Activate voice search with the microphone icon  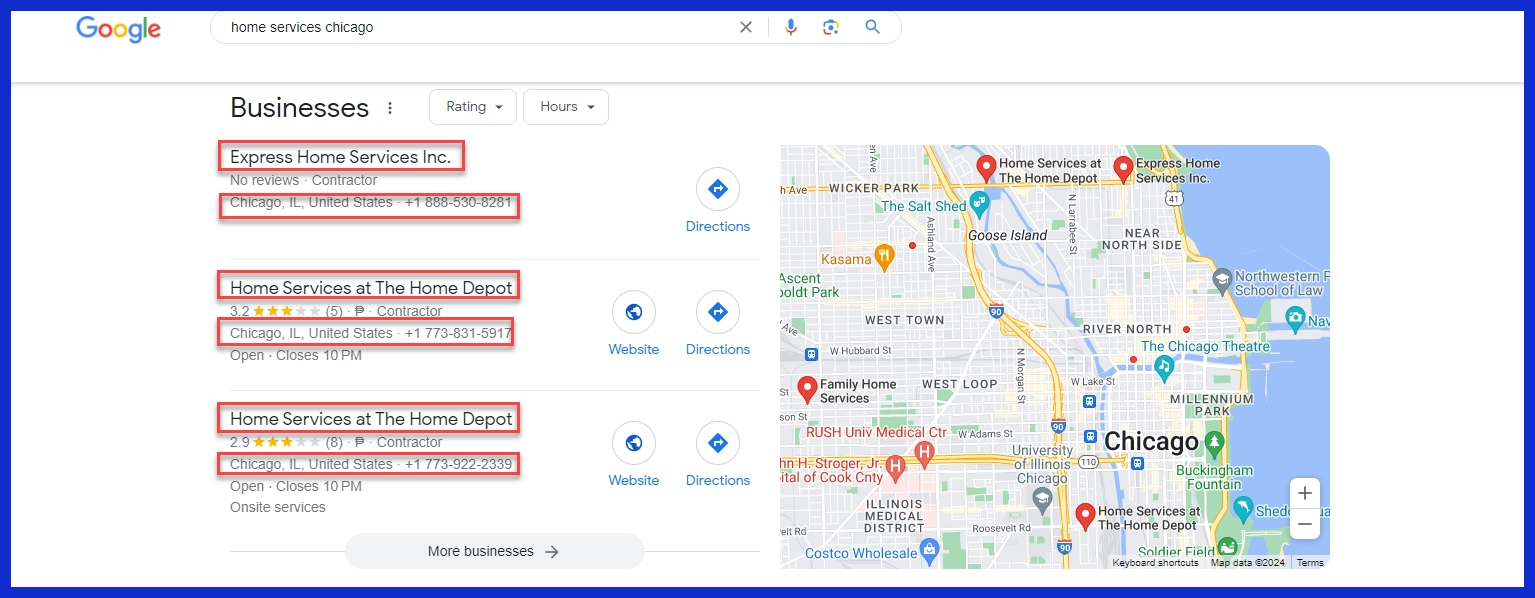click(791, 27)
